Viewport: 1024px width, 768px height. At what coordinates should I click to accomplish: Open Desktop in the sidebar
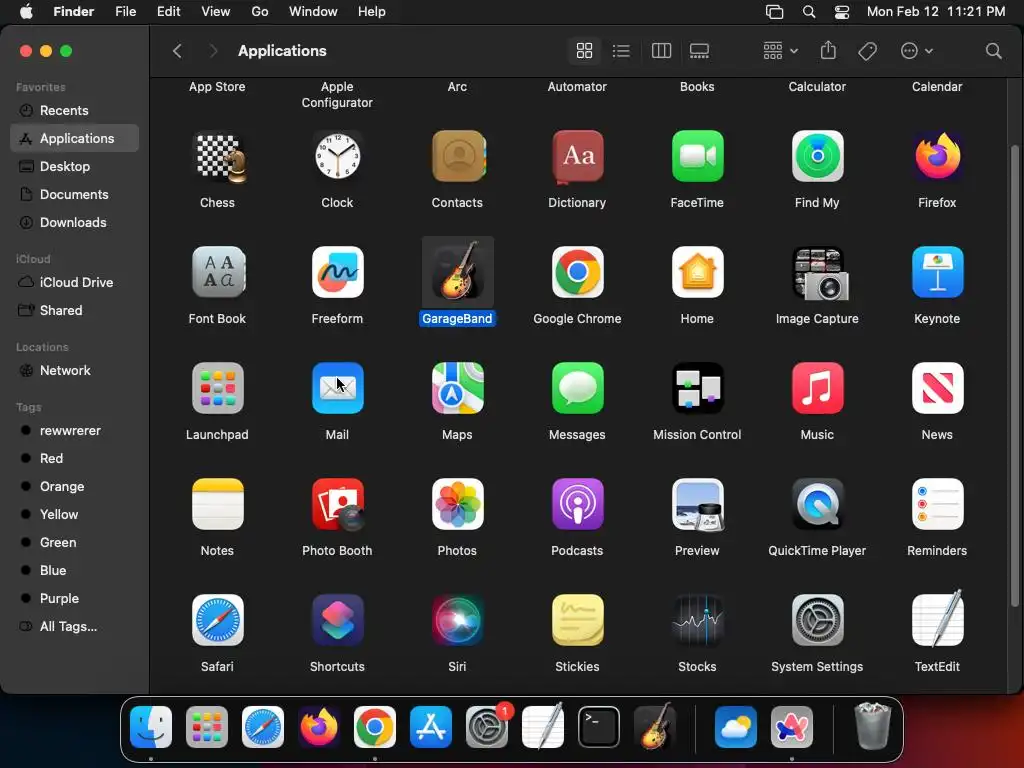click(x=74, y=166)
